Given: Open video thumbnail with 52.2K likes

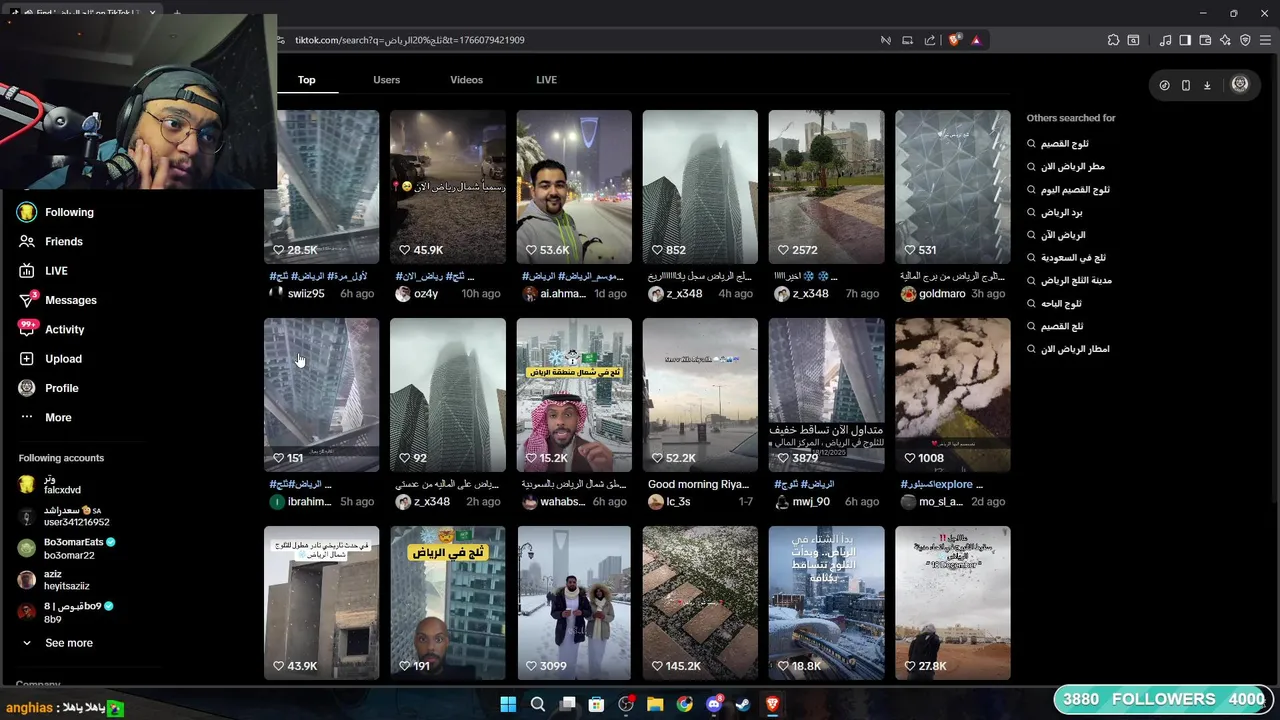Looking at the screenshot, I should (700, 395).
